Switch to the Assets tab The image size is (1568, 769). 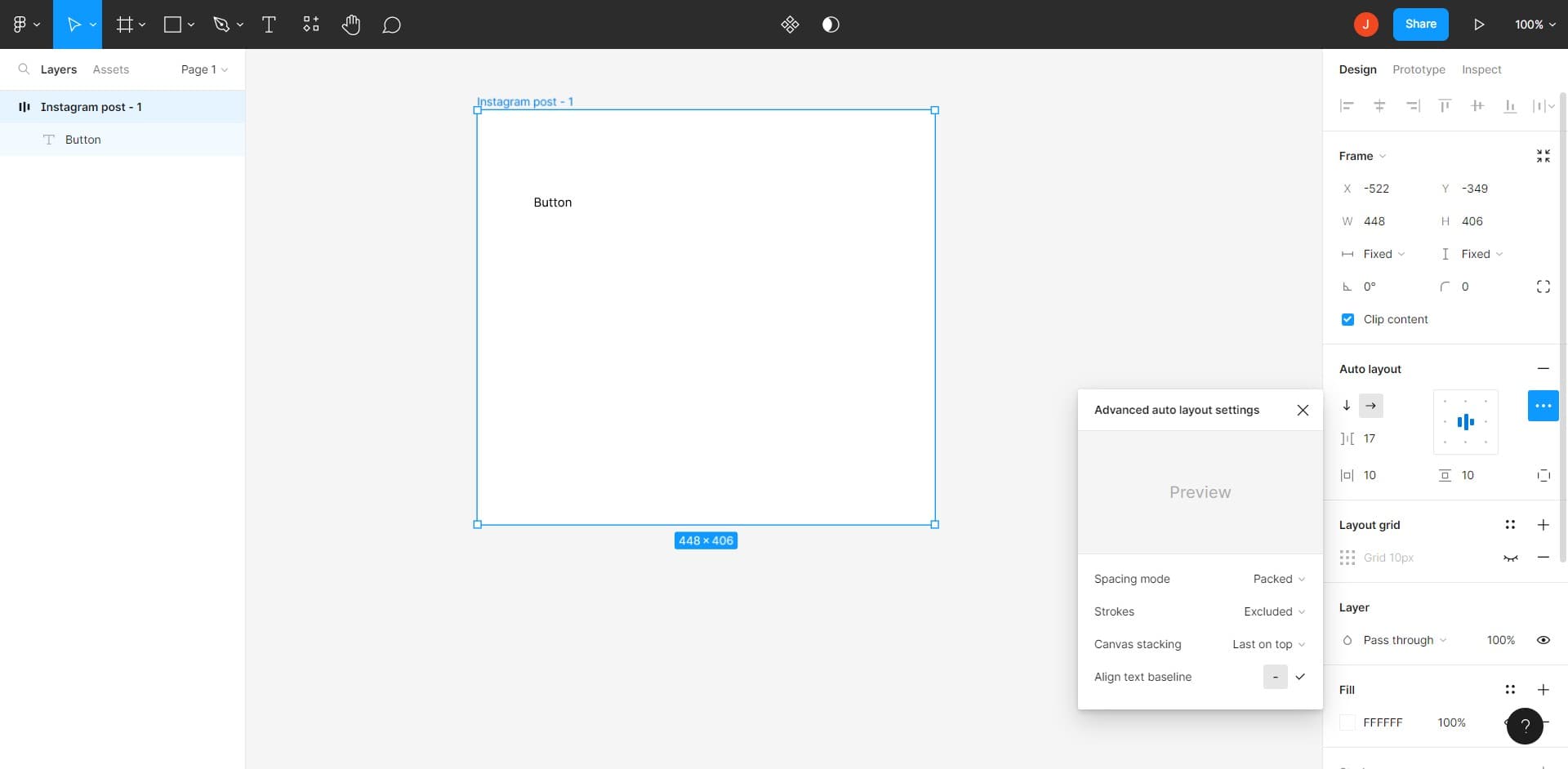(111, 69)
